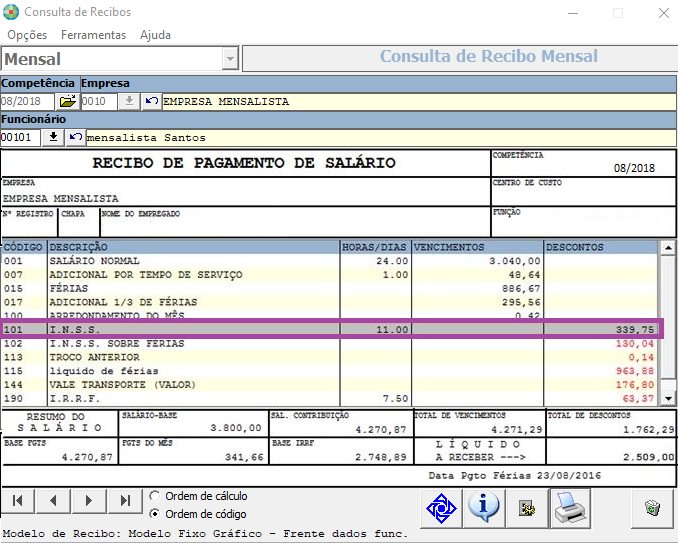Click the FGTS do mês 341,66 value
678x543 pixels.
tap(244, 457)
